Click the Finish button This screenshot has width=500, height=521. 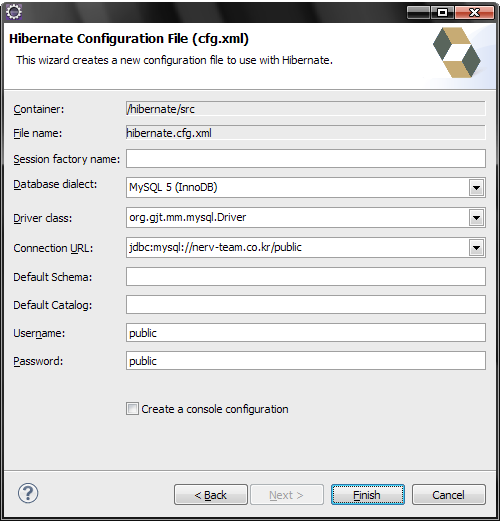368,495
